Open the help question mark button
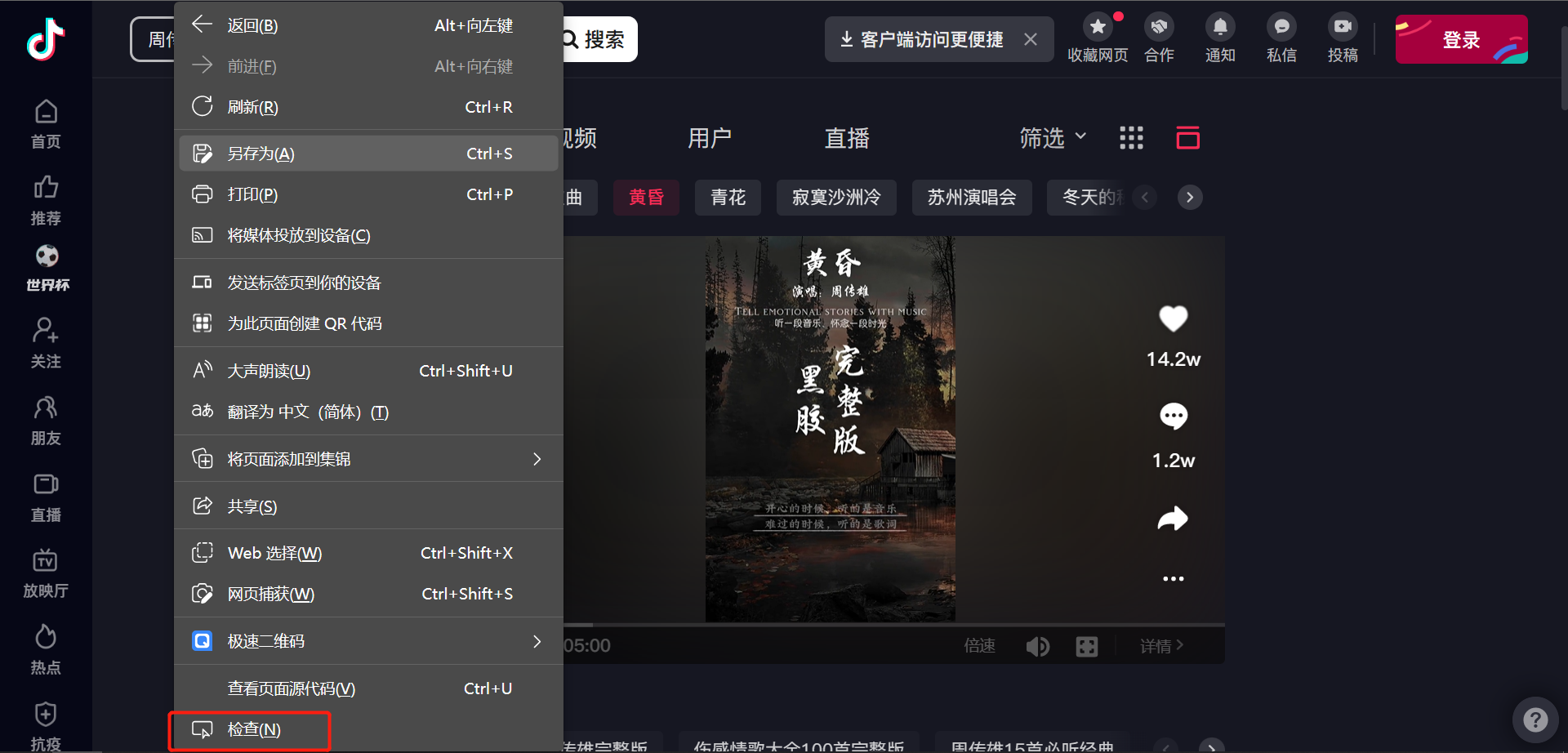 point(1535,720)
